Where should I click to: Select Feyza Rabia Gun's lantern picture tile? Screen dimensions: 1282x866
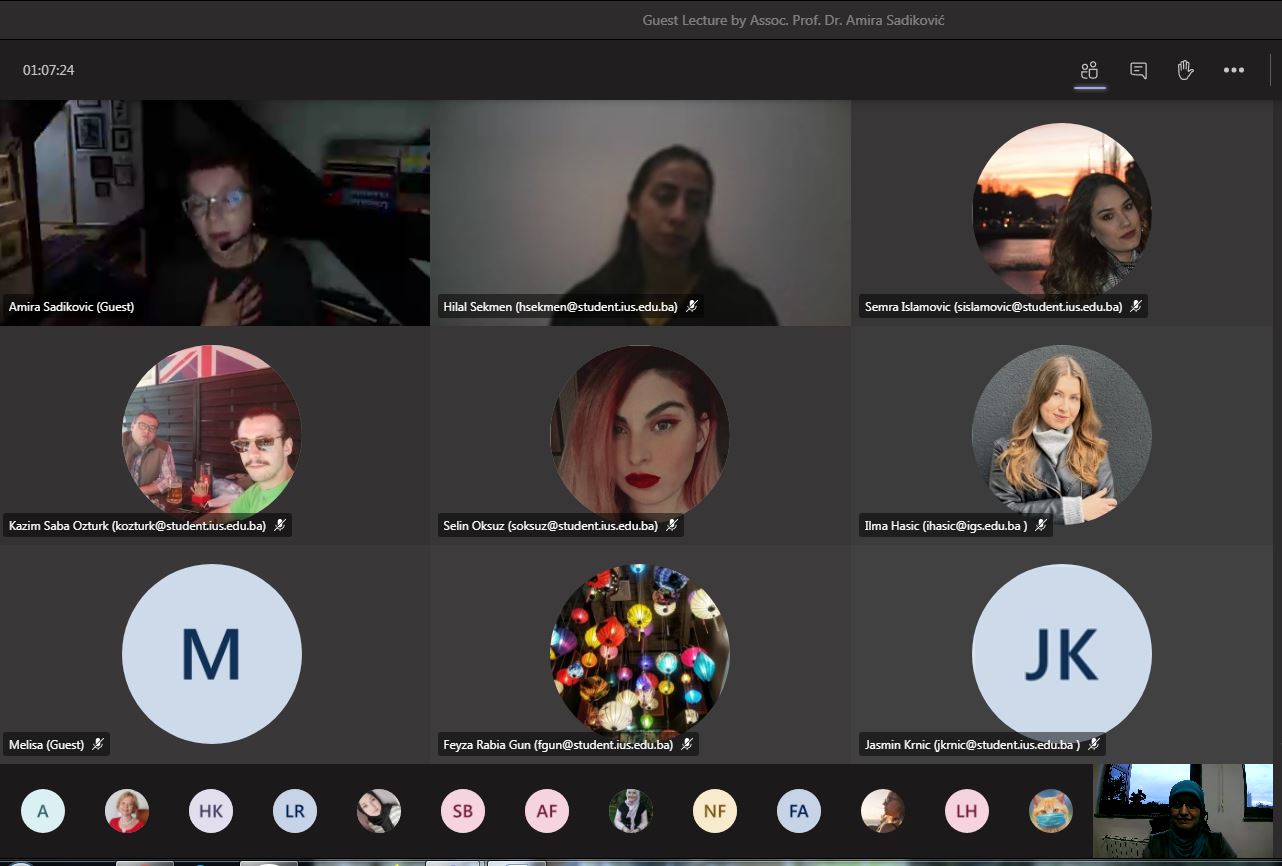[x=639, y=654]
